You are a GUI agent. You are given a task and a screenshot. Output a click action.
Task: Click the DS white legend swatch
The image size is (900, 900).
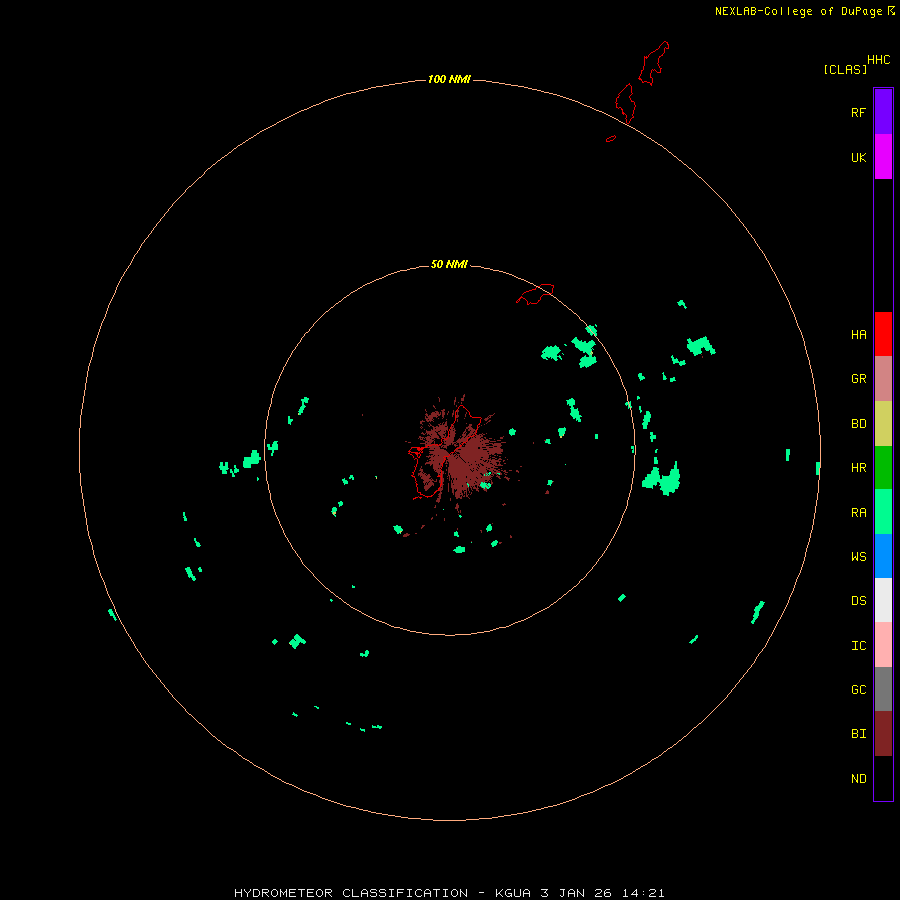tap(883, 600)
